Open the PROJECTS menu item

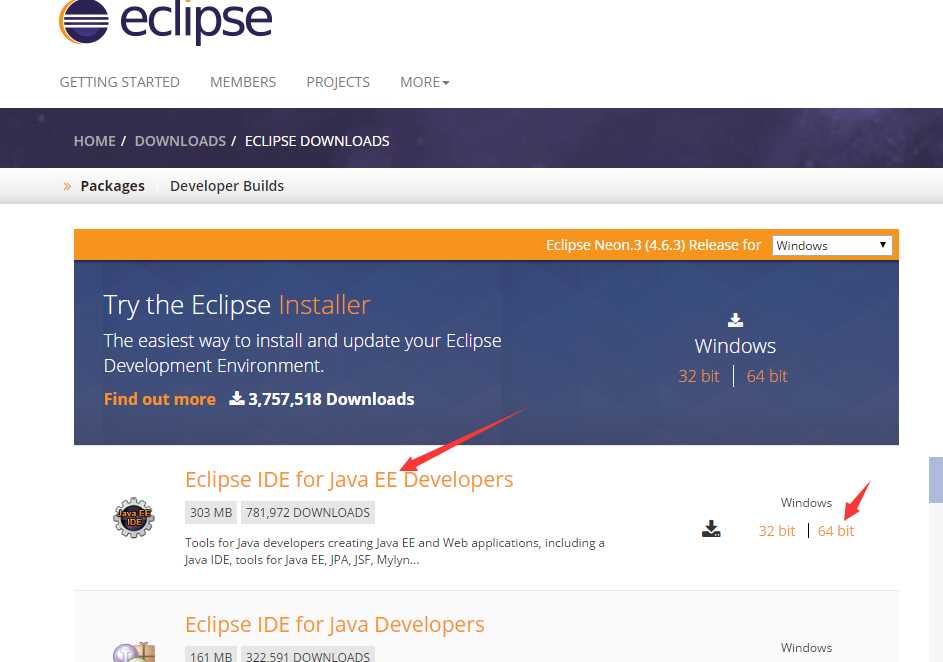(x=338, y=82)
